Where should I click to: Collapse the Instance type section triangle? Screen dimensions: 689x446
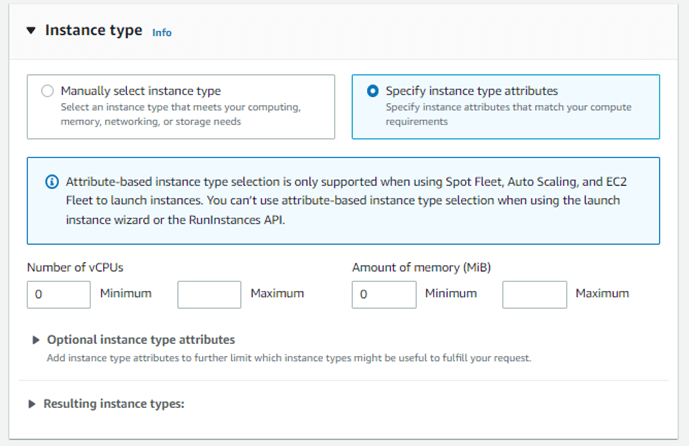(x=31, y=30)
